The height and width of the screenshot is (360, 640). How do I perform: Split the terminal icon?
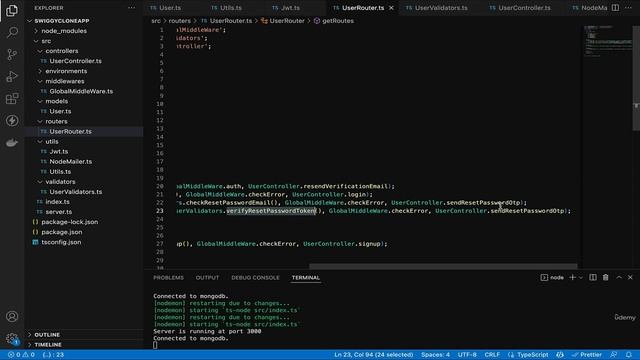(x=593, y=278)
